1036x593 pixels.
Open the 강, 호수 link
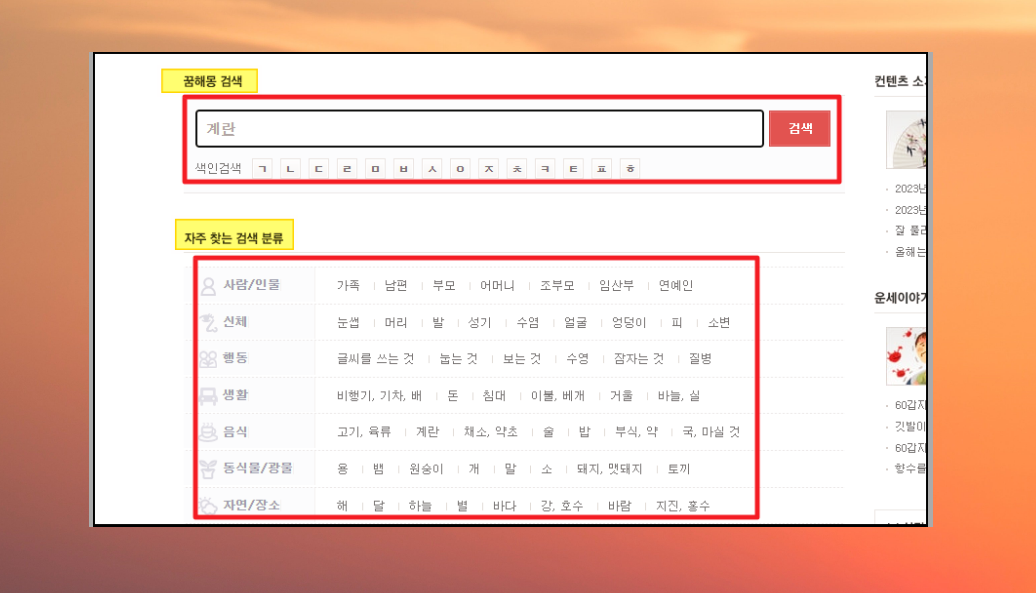pos(562,506)
